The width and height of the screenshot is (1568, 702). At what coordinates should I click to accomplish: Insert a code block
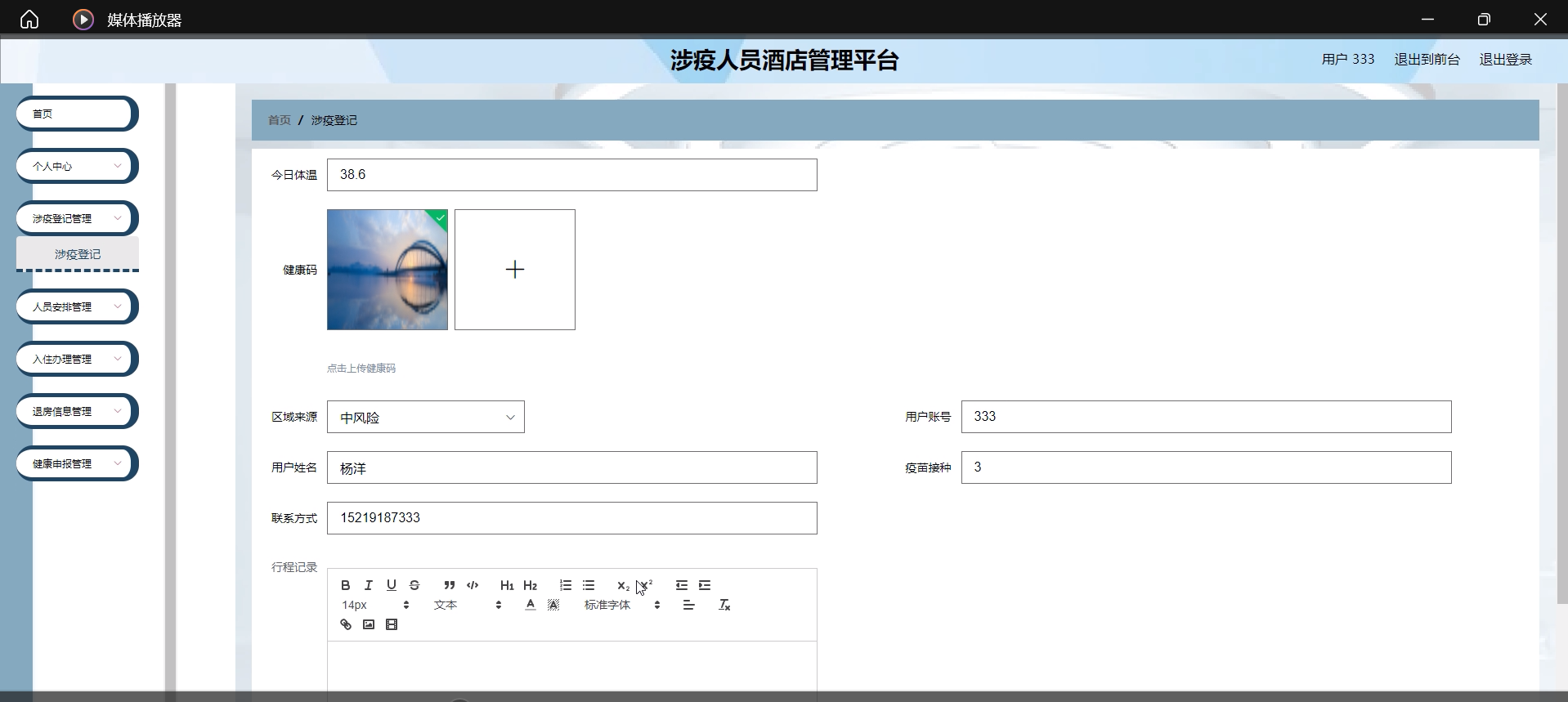[x=473, y=585]
